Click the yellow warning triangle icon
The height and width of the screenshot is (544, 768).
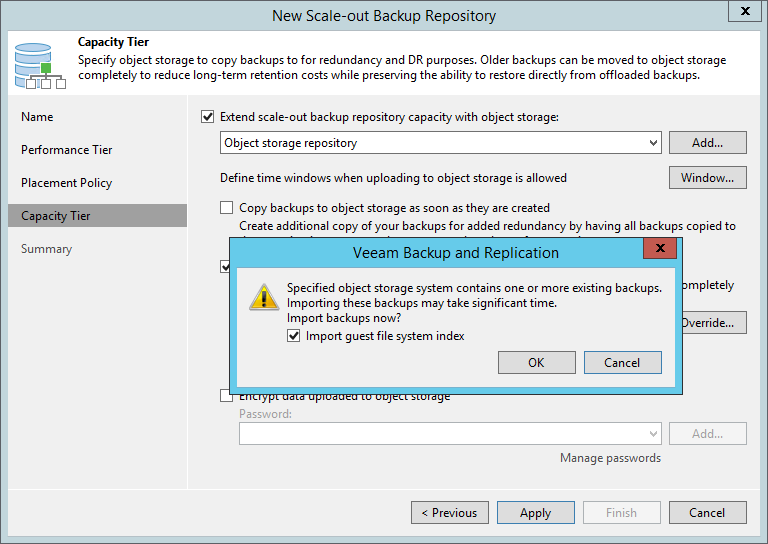click(x=264, y=296)
